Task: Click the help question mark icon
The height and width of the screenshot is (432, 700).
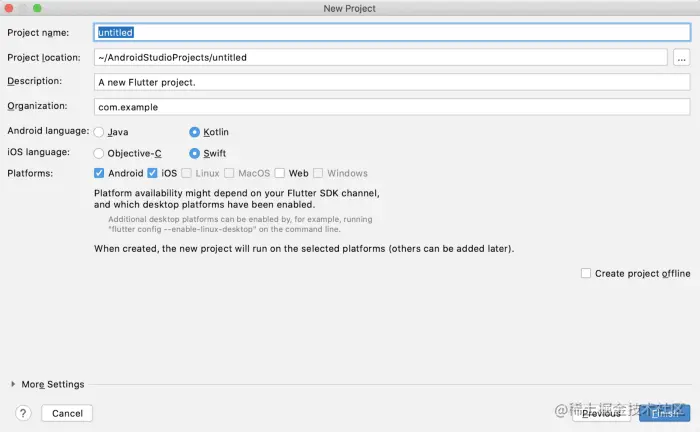Action: tap(23, 413)
